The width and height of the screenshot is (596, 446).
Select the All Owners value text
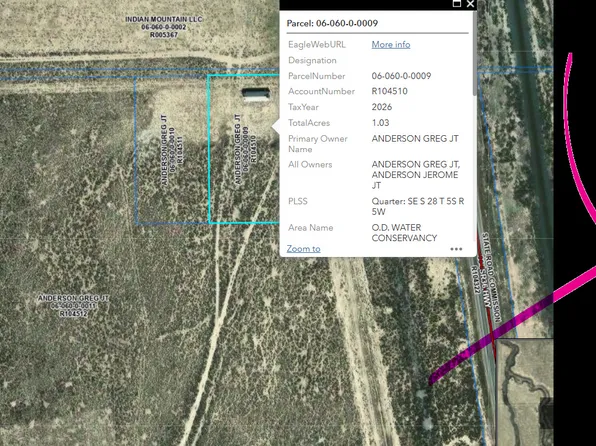tap(416, 175)
